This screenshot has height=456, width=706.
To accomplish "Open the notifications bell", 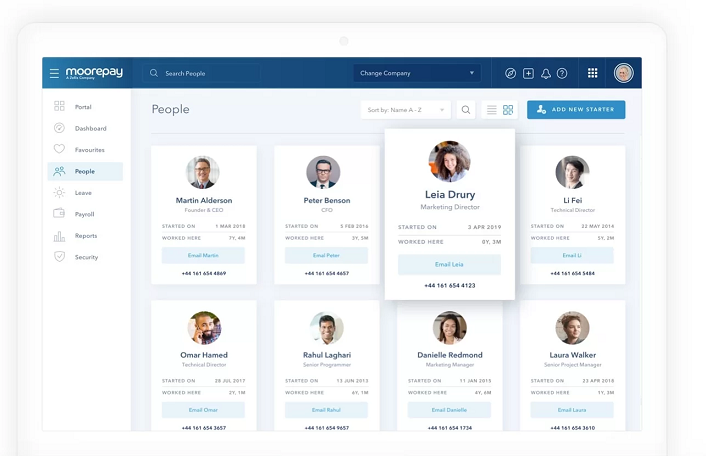I will point(546,73).
